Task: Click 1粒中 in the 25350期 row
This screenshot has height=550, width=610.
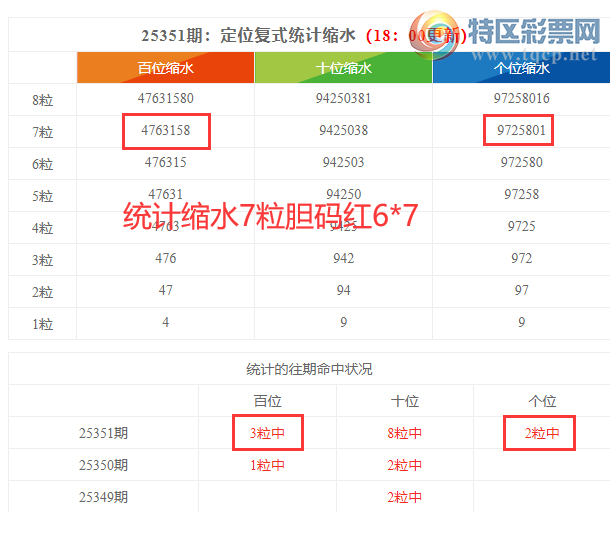Action: tap(268, 464)
